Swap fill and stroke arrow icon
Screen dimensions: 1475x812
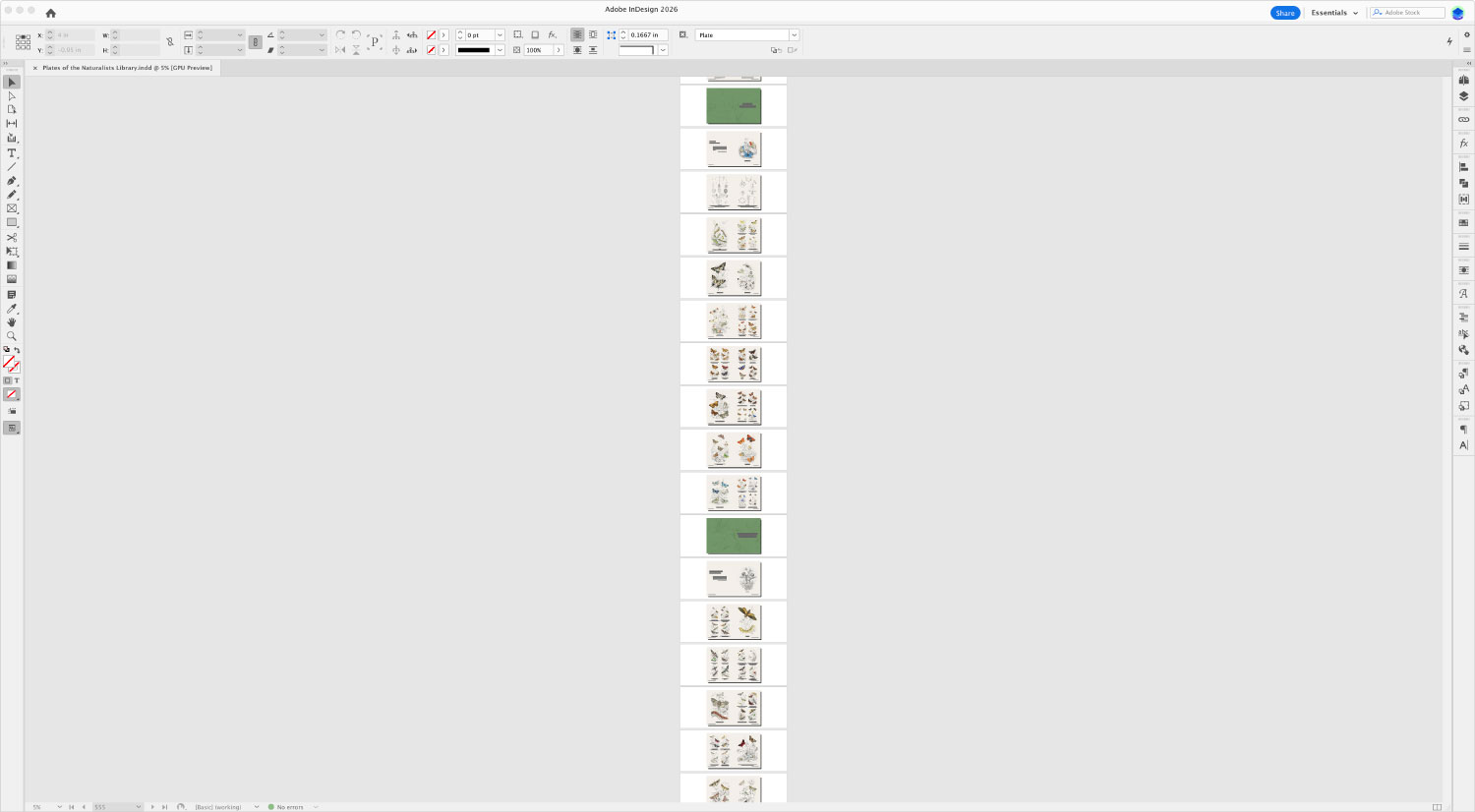17,350
